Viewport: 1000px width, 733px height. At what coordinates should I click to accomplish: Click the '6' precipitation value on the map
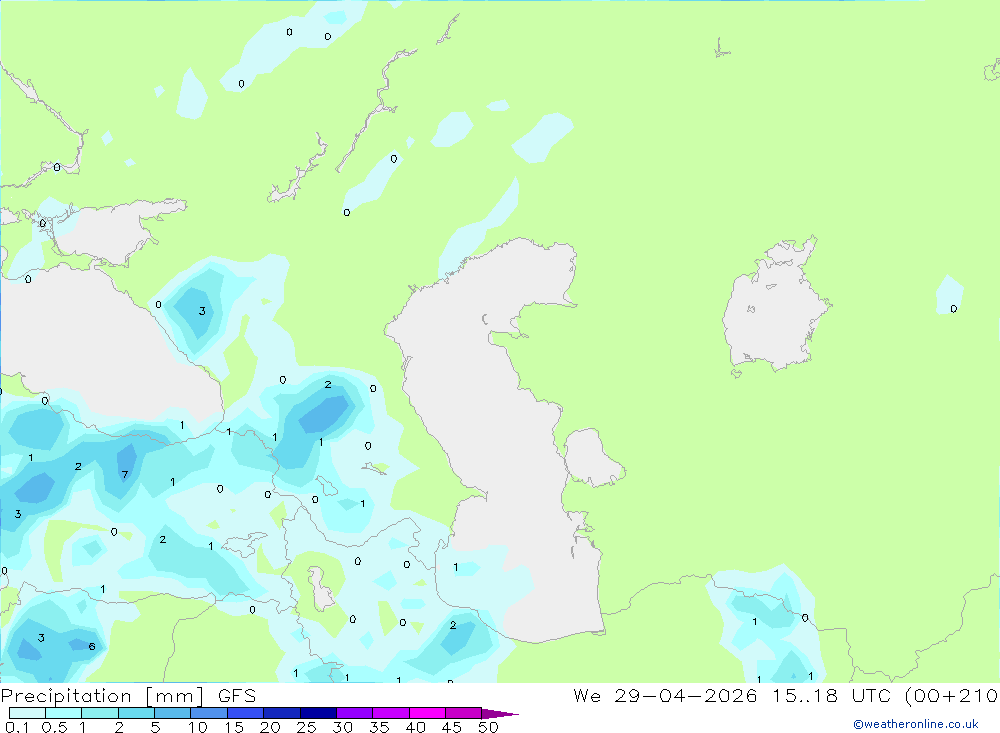click(92, 646)
